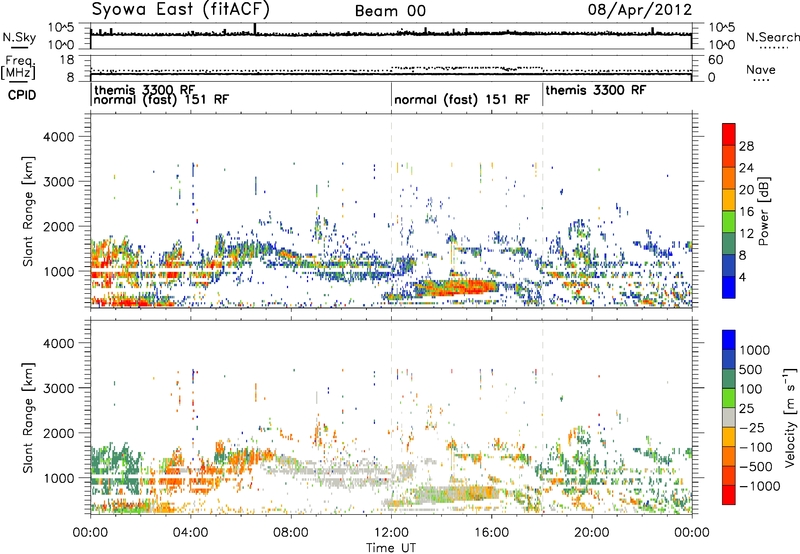800x554 pixels.
Task: Click the red top of the power colorbar
Action: pos(729,134)
